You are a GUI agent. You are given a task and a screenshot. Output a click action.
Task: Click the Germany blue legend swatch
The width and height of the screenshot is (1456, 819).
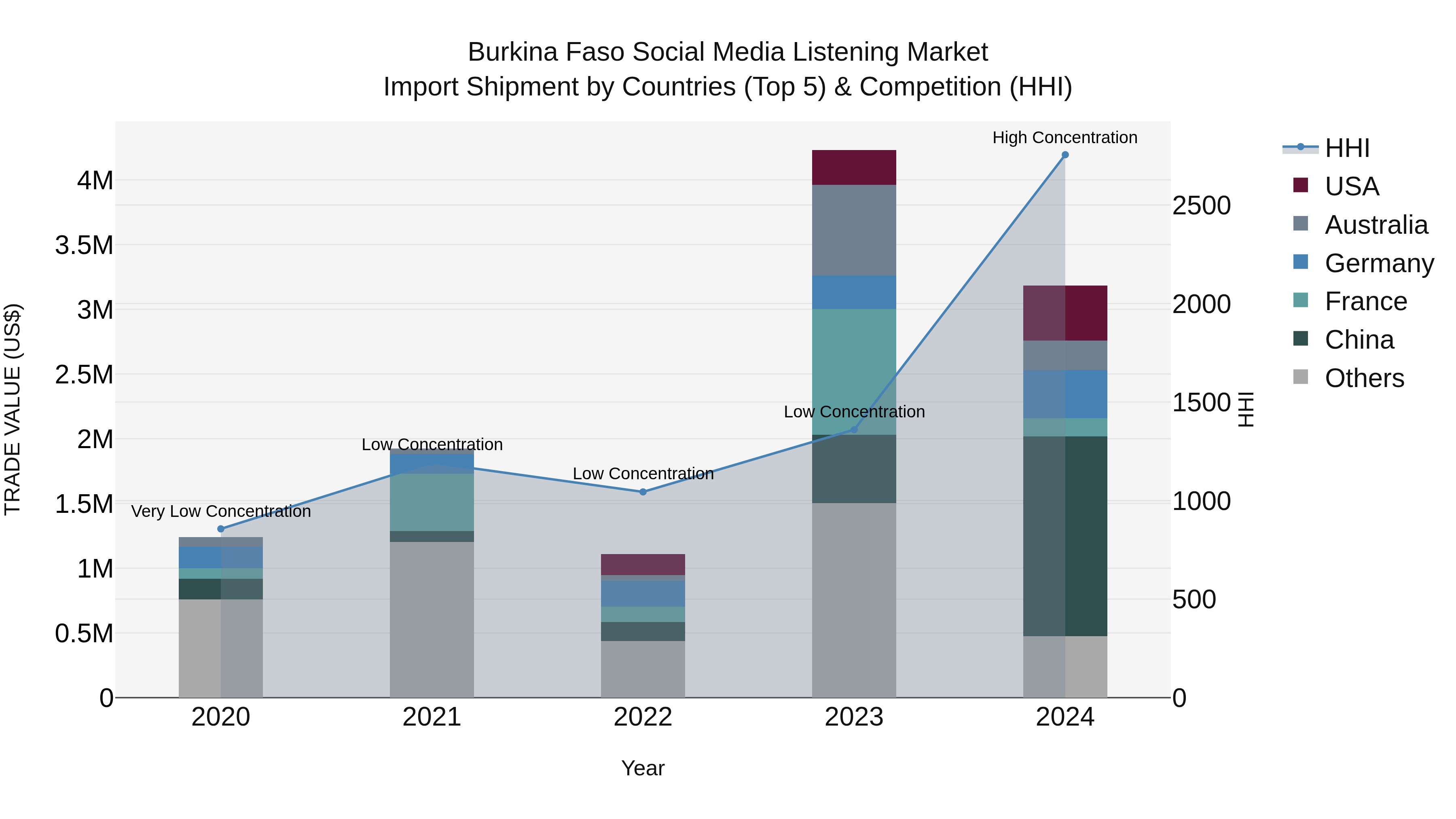[1301, 262]
